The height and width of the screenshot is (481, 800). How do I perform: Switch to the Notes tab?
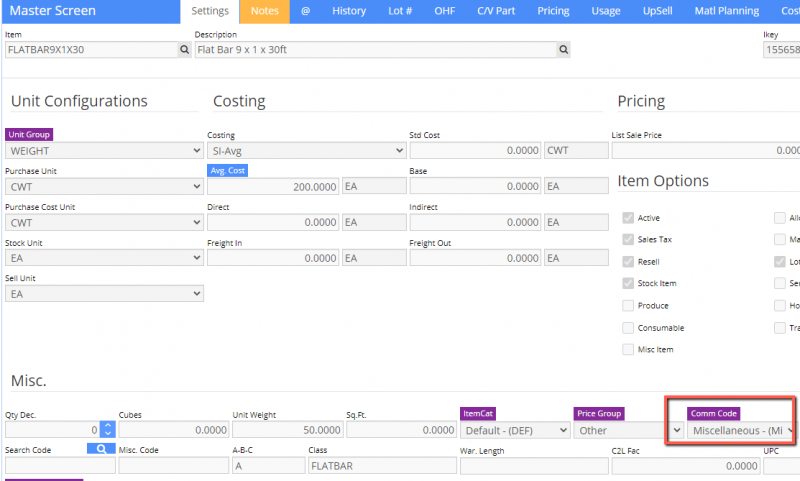(265, 11)
